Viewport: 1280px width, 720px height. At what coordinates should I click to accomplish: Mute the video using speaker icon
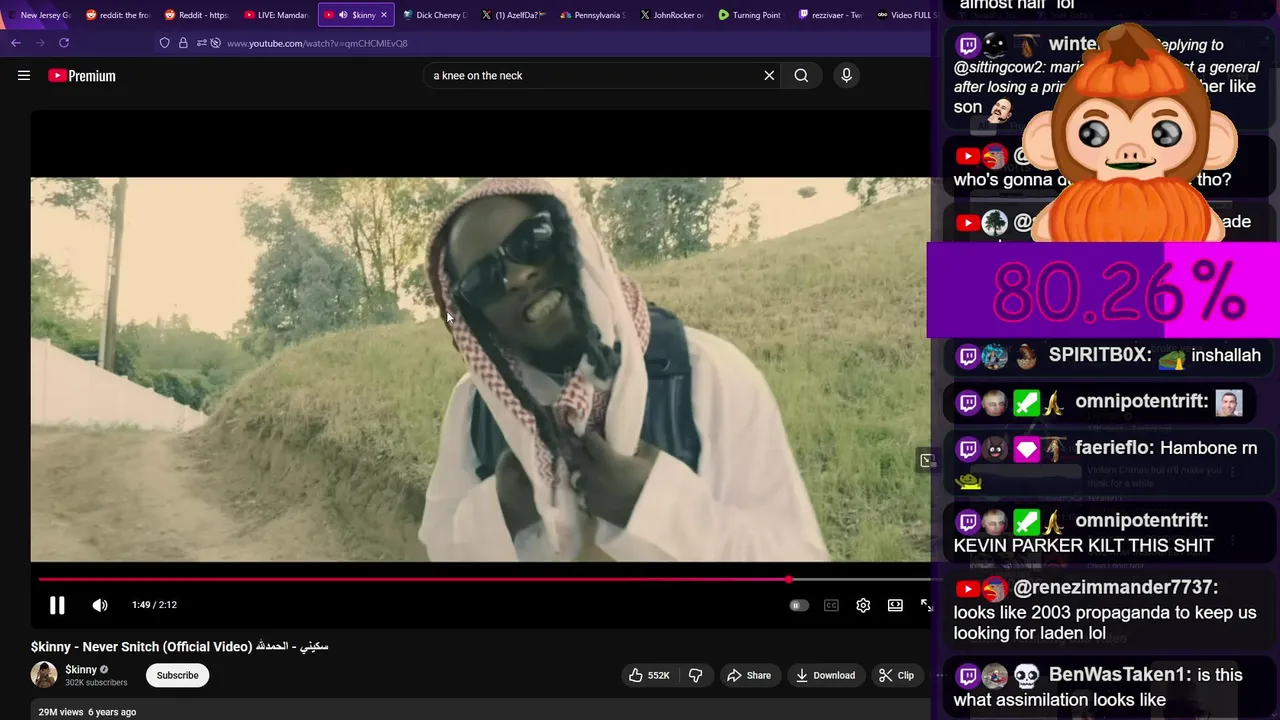(x=100, y=605)
